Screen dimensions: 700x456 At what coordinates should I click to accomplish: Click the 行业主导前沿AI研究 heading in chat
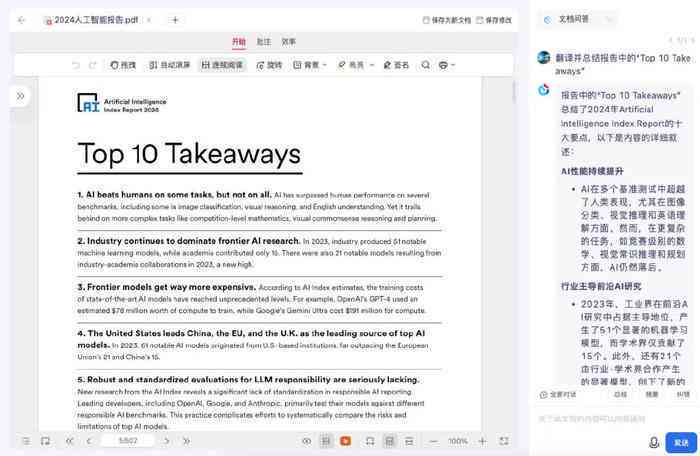pos(601,286)
